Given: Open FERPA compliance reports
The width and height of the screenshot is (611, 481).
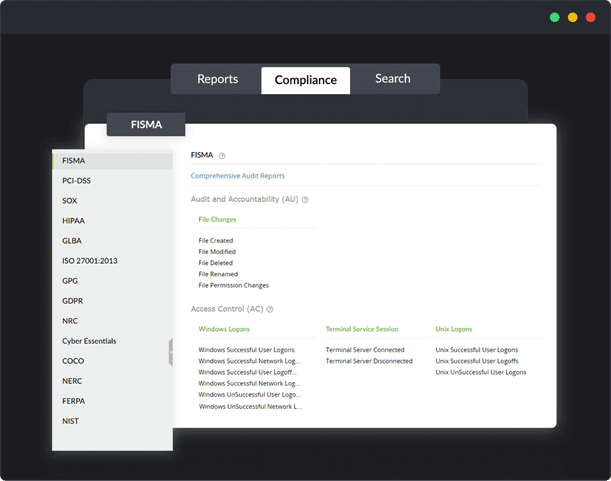Looking at the screenshot, I should [x=113, y=401].
